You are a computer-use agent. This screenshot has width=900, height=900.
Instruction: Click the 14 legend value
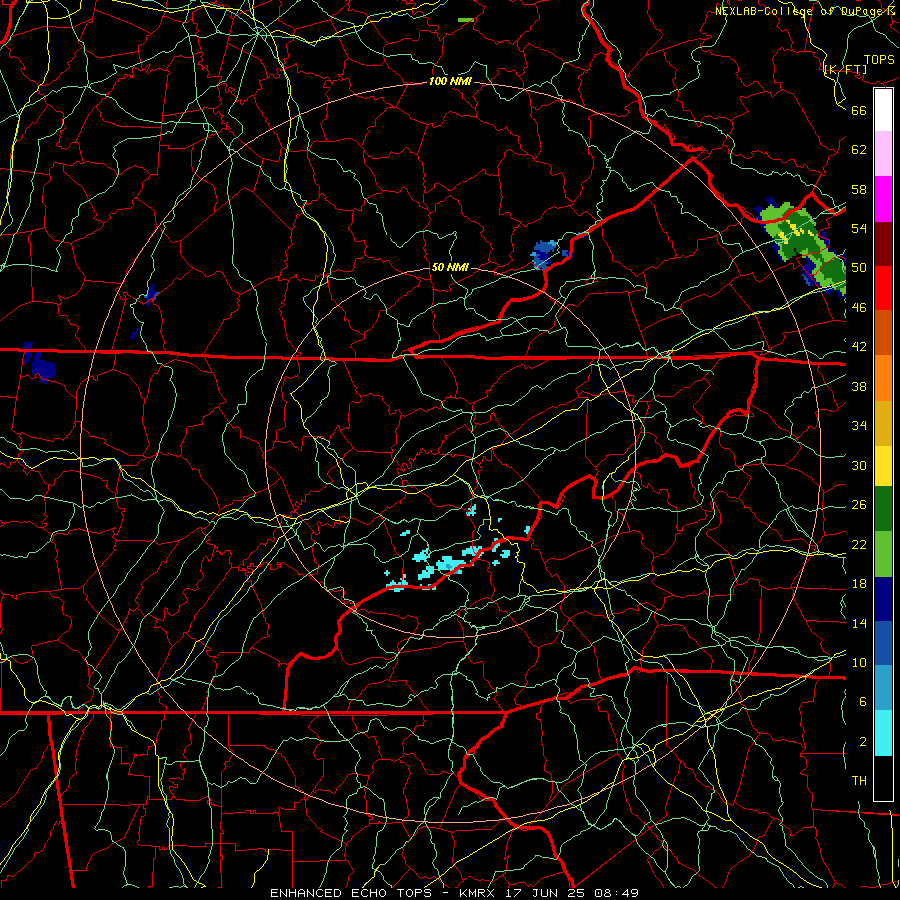[x=859, y=623]
